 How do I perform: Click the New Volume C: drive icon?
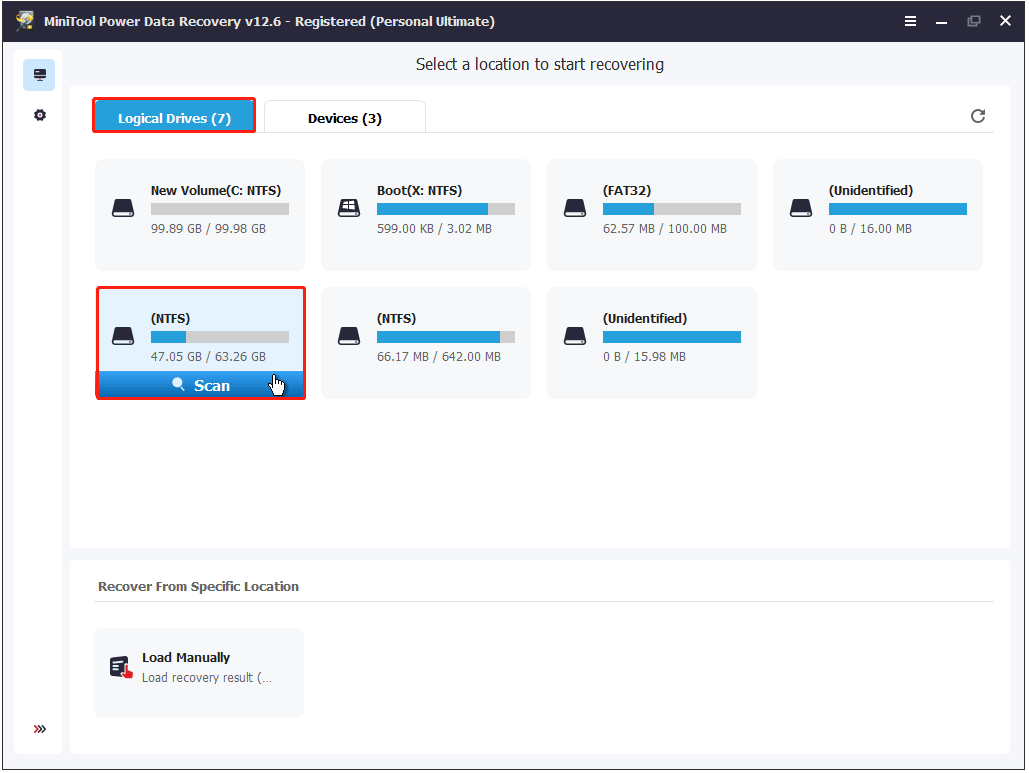pos(123,207)
